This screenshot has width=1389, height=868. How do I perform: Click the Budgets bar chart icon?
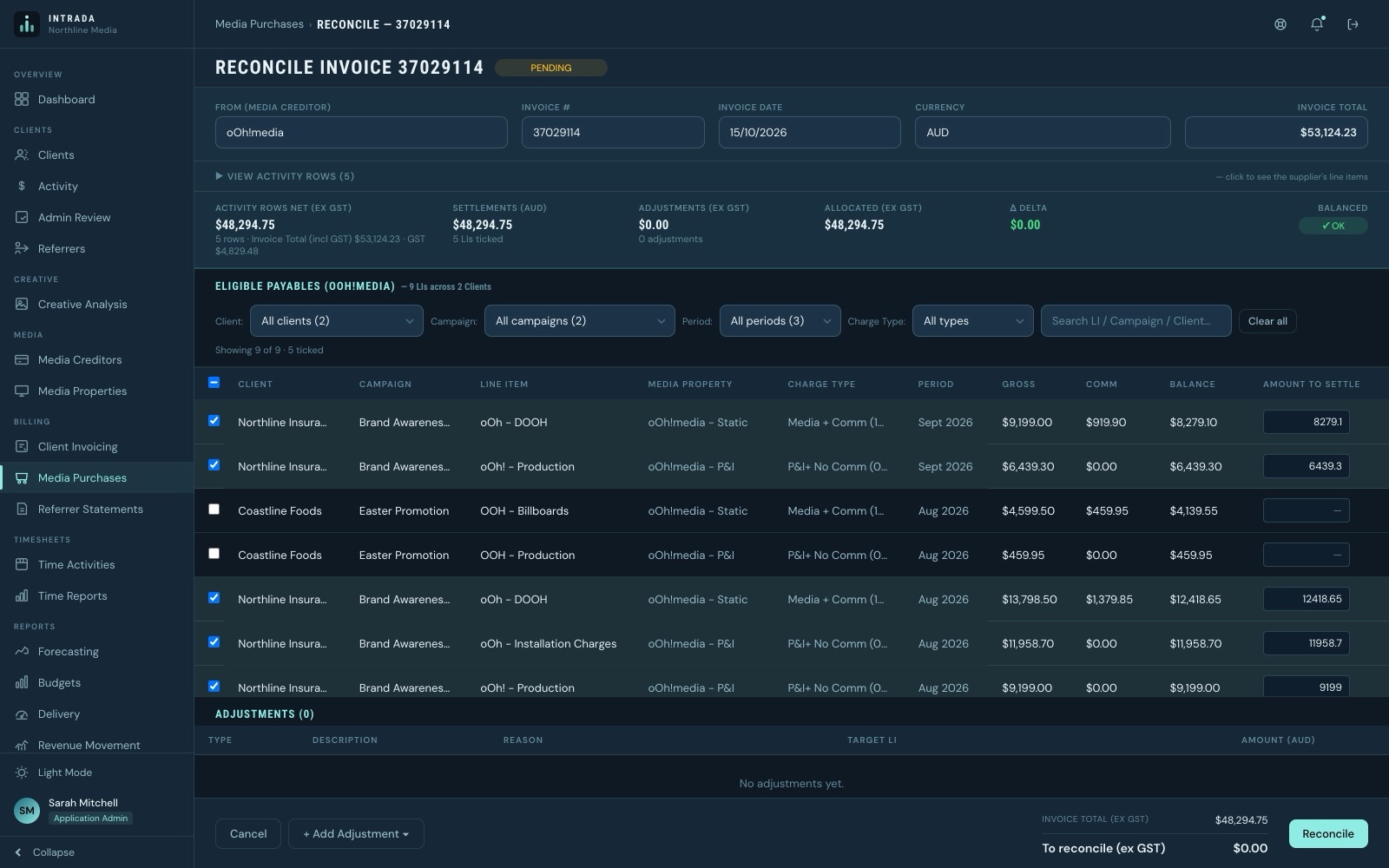pos(22,682)
